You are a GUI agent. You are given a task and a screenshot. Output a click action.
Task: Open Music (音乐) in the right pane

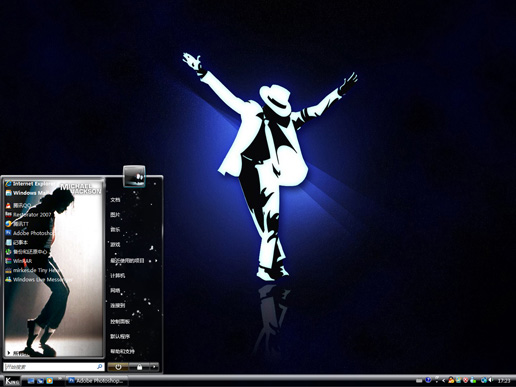coord(115,230)
